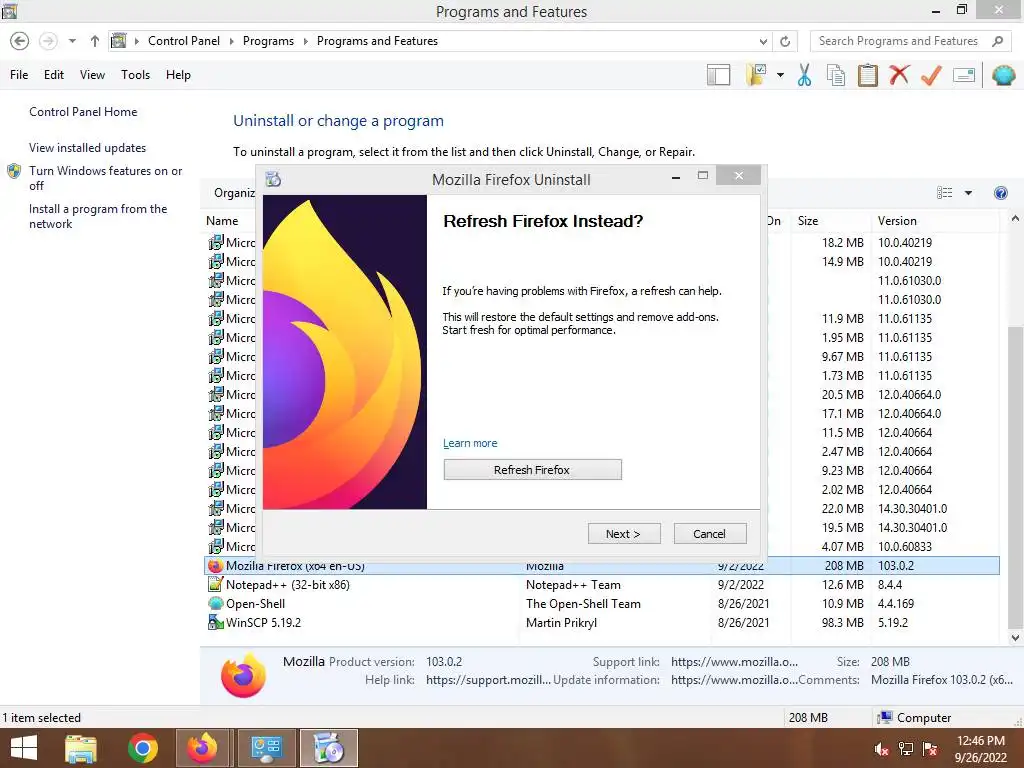Click the Copy toolbar icon
Screen dimensions: 1024x768
(836, 74)
